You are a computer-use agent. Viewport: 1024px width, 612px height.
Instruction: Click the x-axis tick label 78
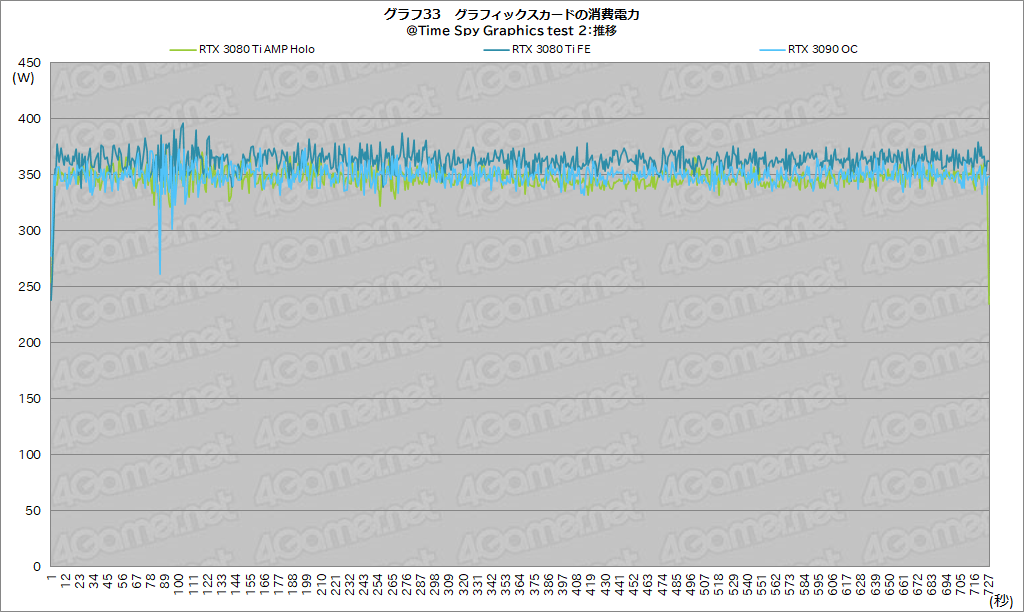click(x=151, y=581)
